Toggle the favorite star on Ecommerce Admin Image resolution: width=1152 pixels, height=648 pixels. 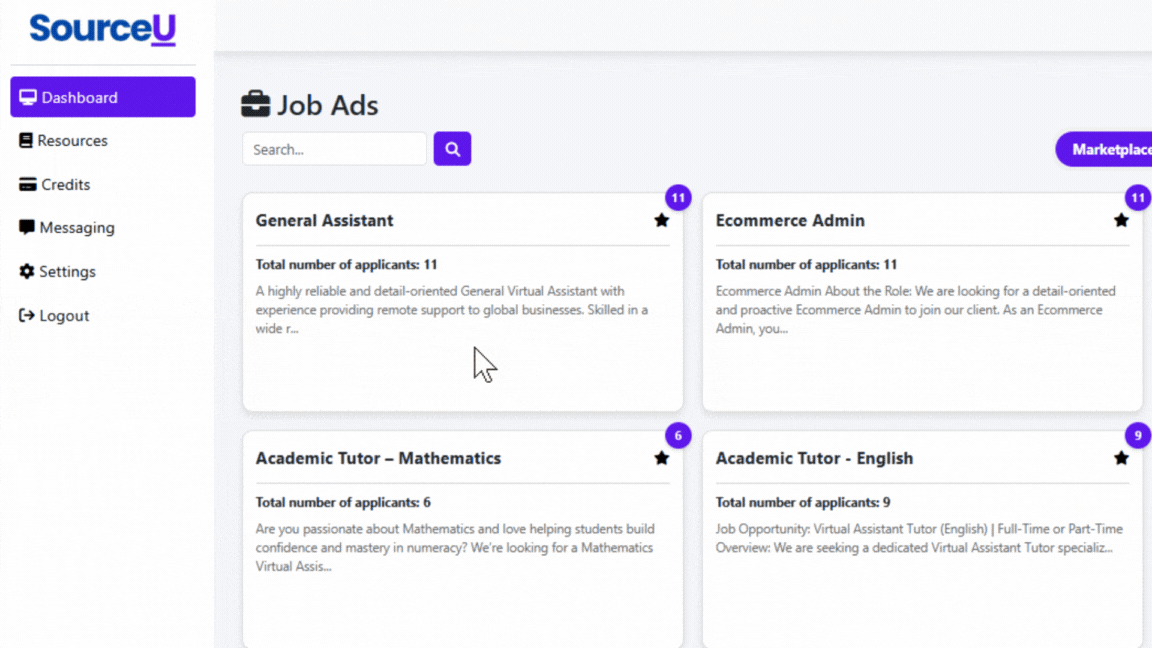click(1121, 220)
